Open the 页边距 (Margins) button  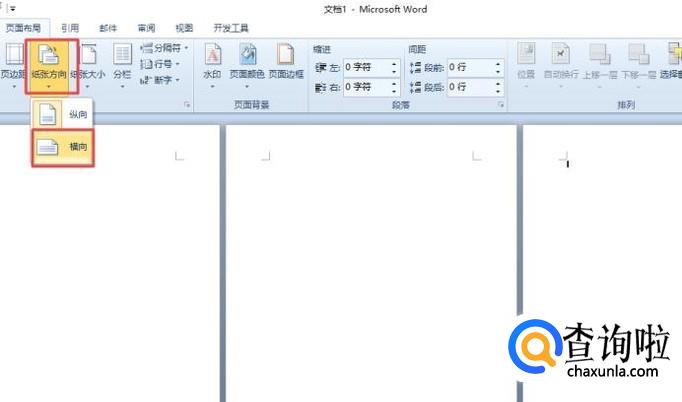pos(12,65)
